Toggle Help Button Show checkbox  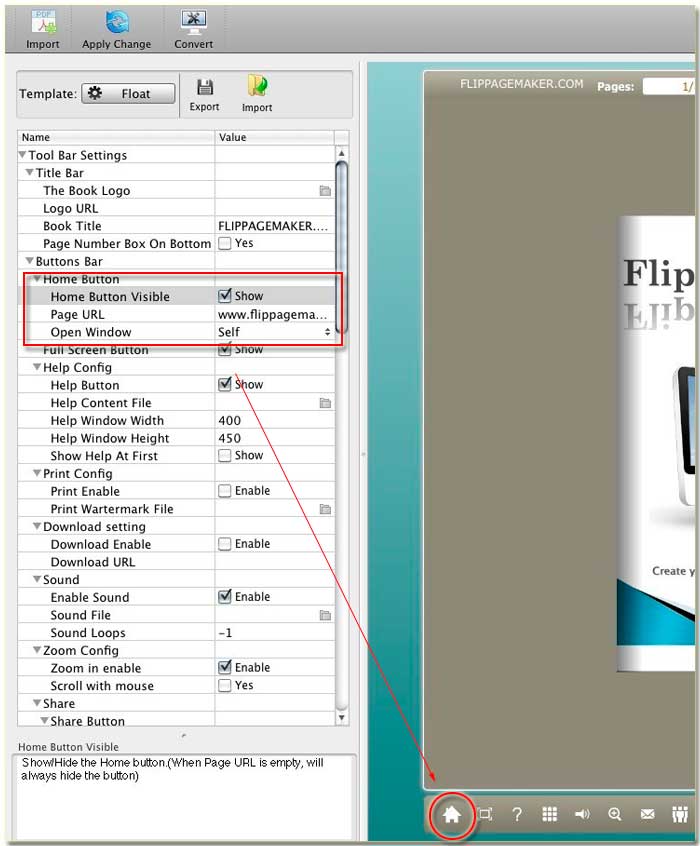point(225,385)
